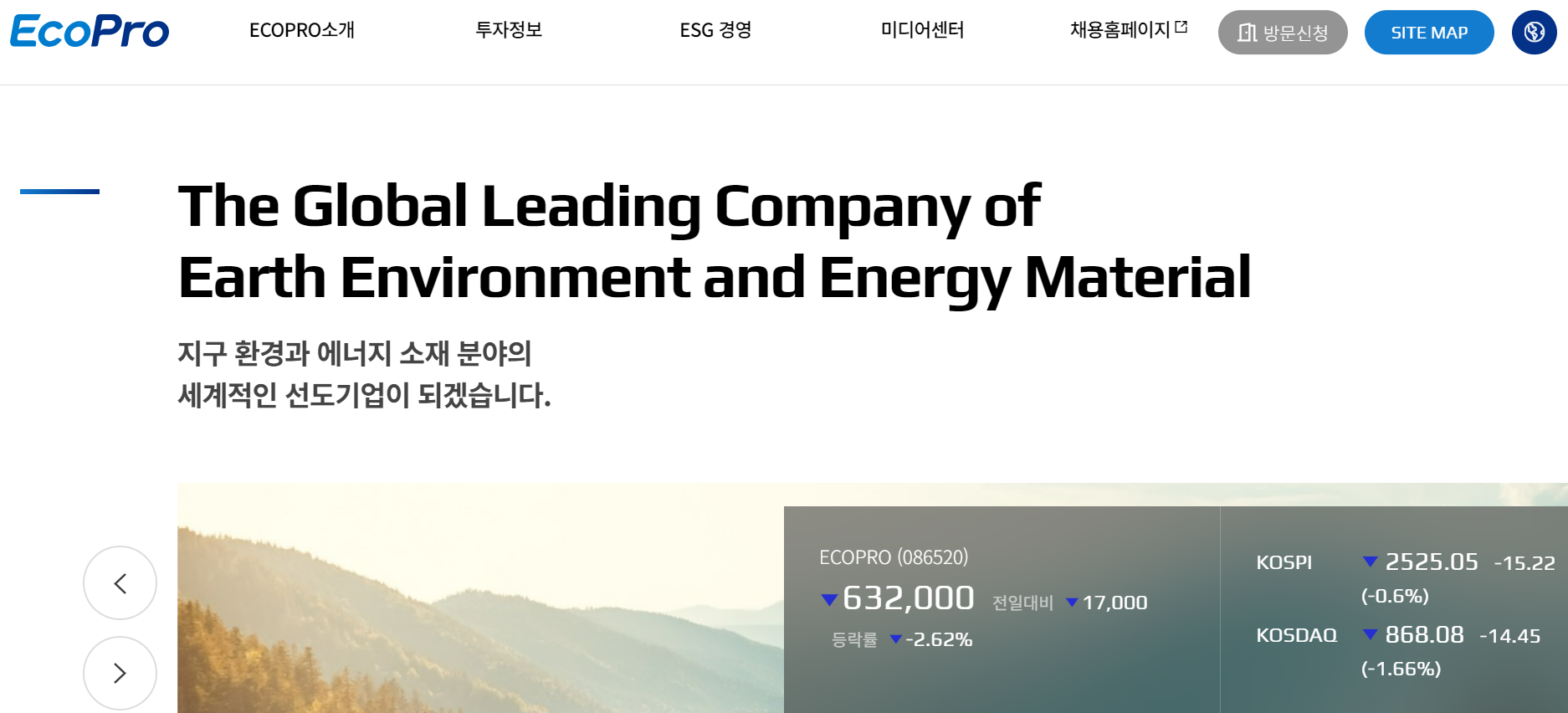Screen dimensions: 1568x713
Task: Open the ECOPRO소개 menu
Action: tap(302, 30)
